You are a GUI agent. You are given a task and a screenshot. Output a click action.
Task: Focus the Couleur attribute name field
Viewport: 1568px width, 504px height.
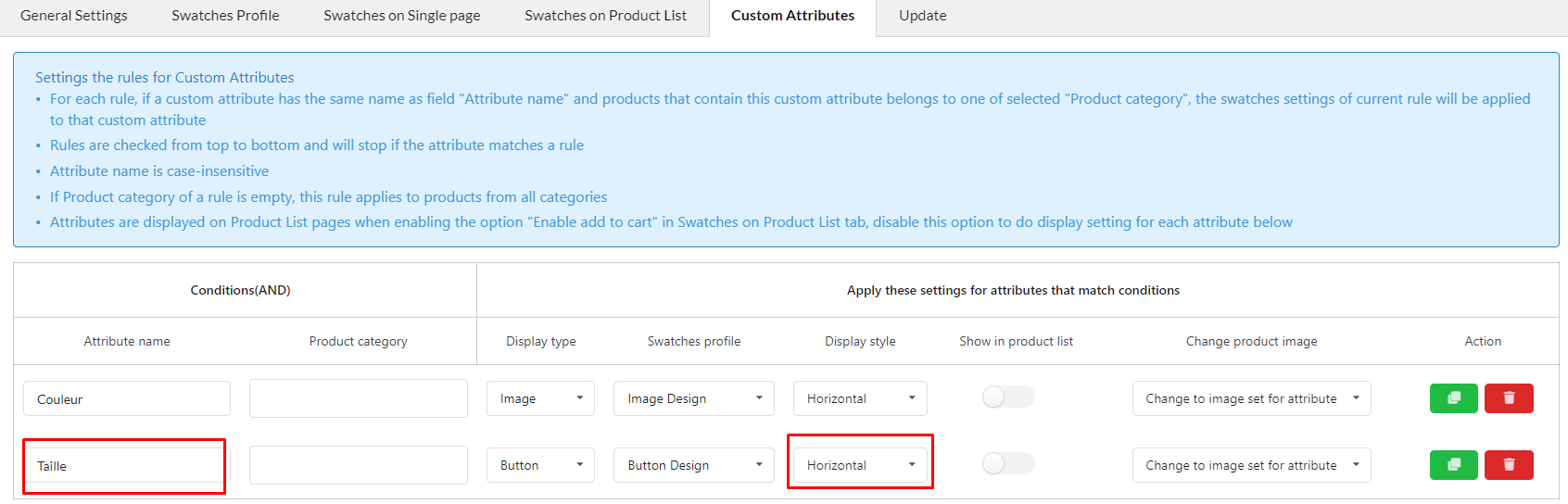(127, 398)
